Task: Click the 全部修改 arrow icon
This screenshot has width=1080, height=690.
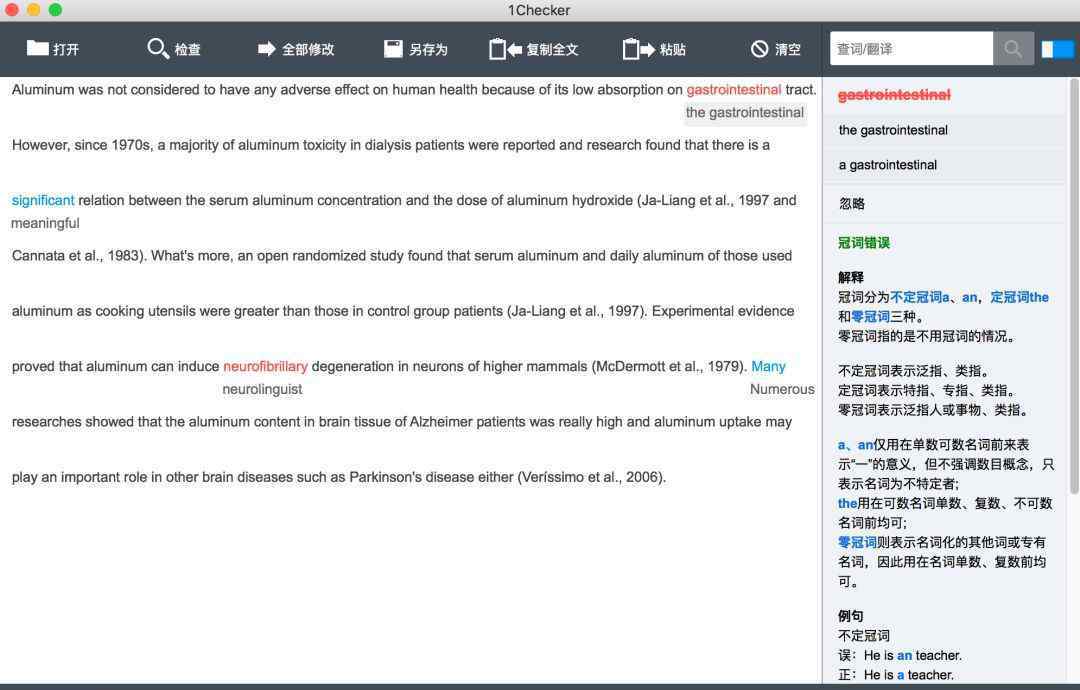Action: click(x=267, y=49)
